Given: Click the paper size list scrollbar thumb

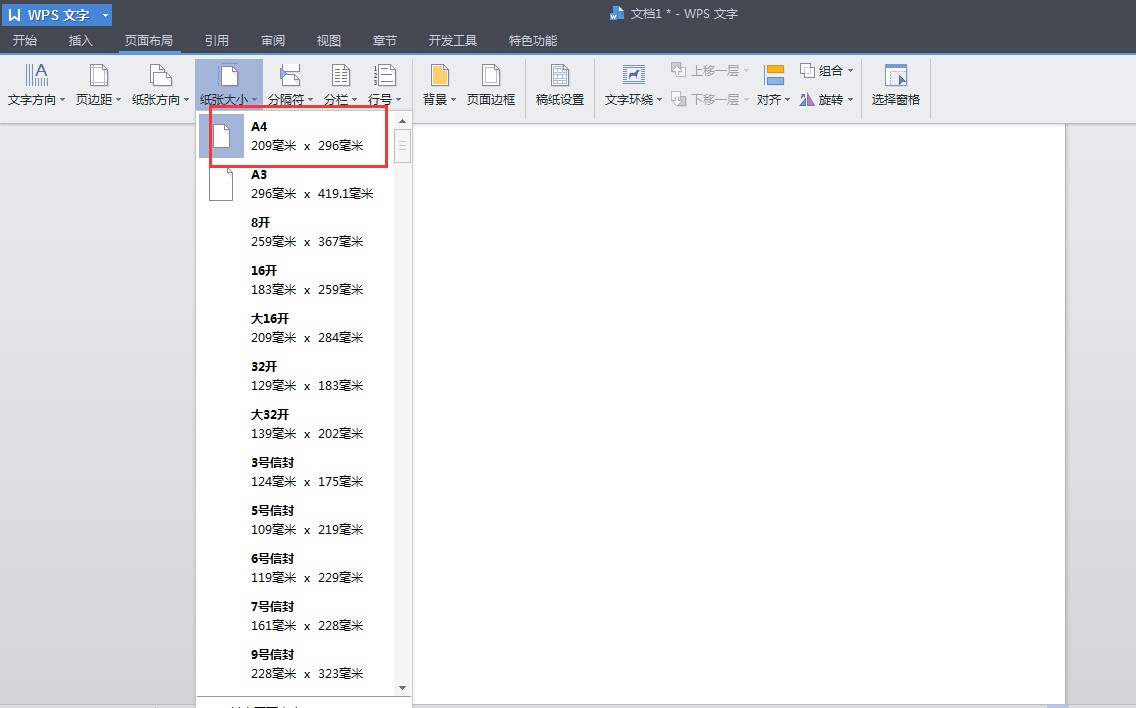Looking at the screenshot, I should pos(402,146).
